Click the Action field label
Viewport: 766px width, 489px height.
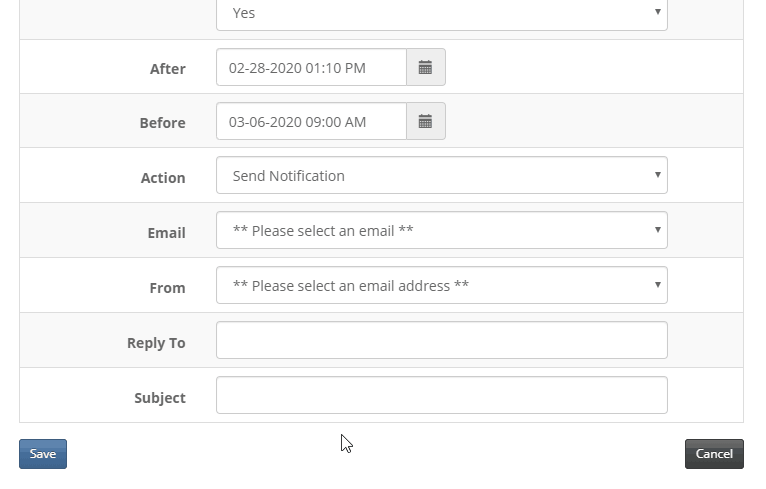163,178
